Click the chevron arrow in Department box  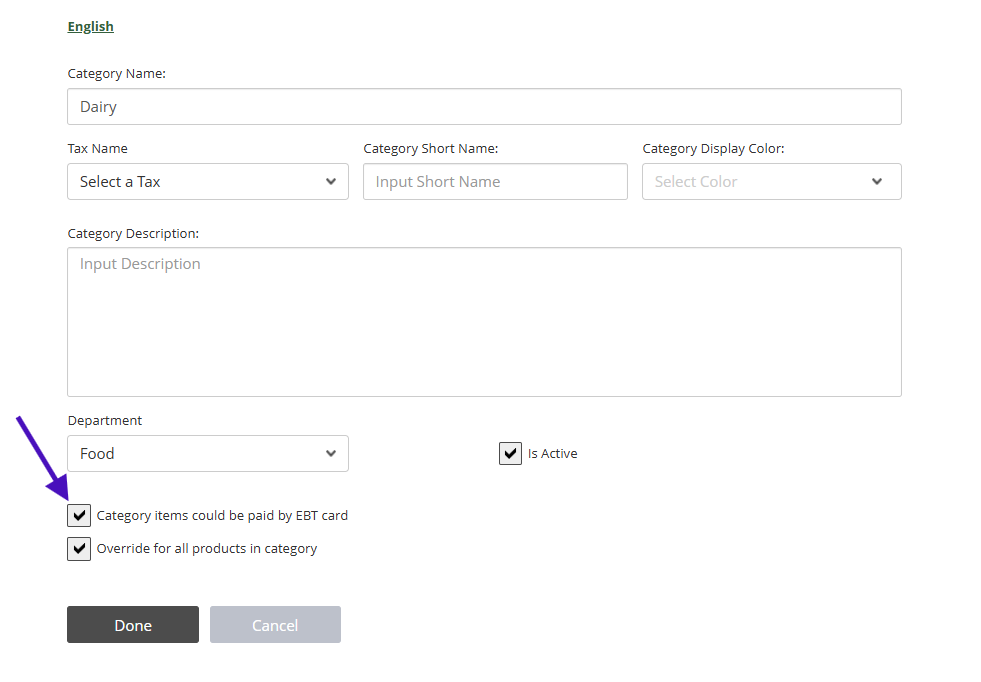coord(331,454)
